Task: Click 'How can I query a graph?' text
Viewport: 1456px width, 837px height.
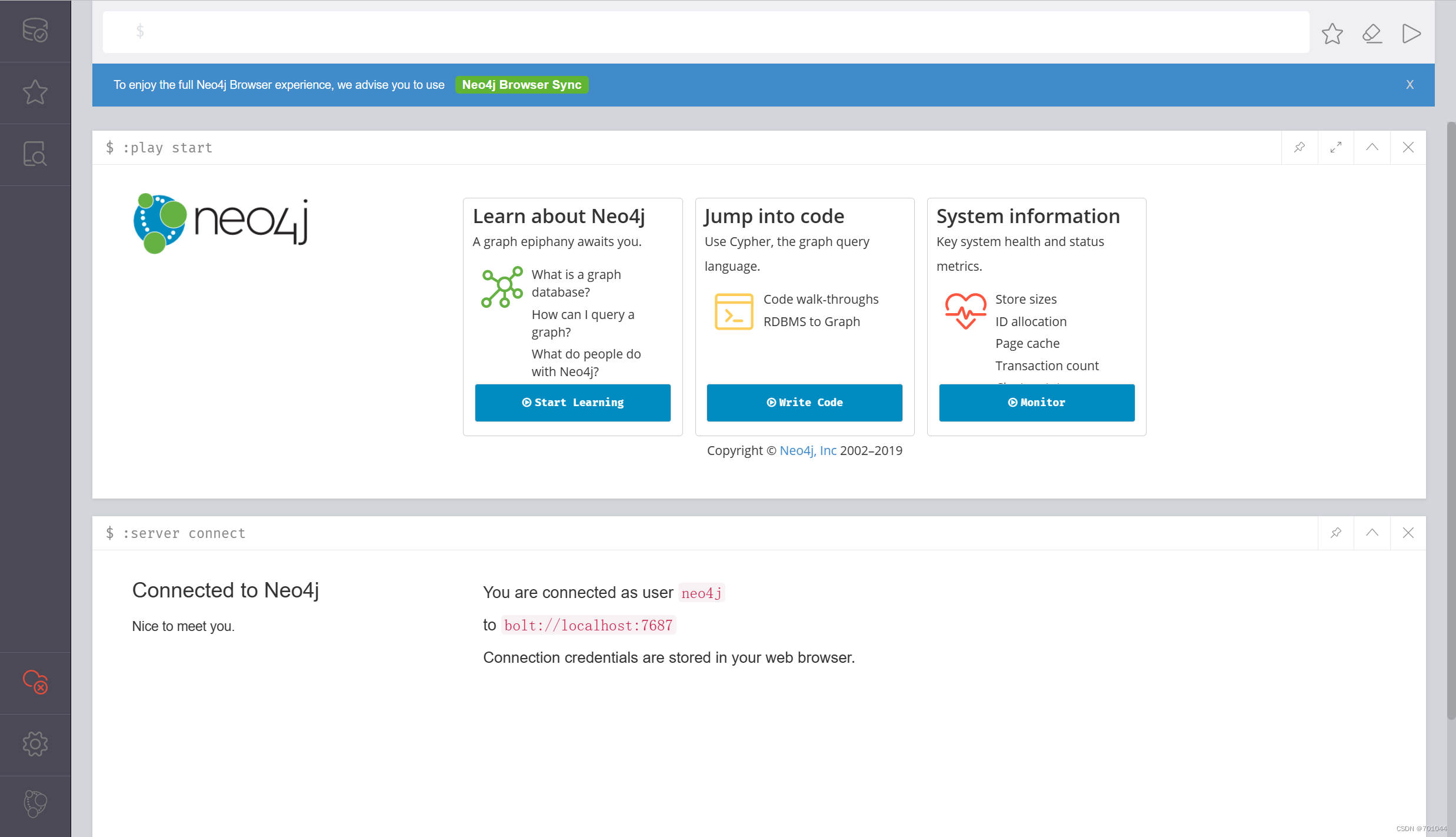Action: [583, 323]
